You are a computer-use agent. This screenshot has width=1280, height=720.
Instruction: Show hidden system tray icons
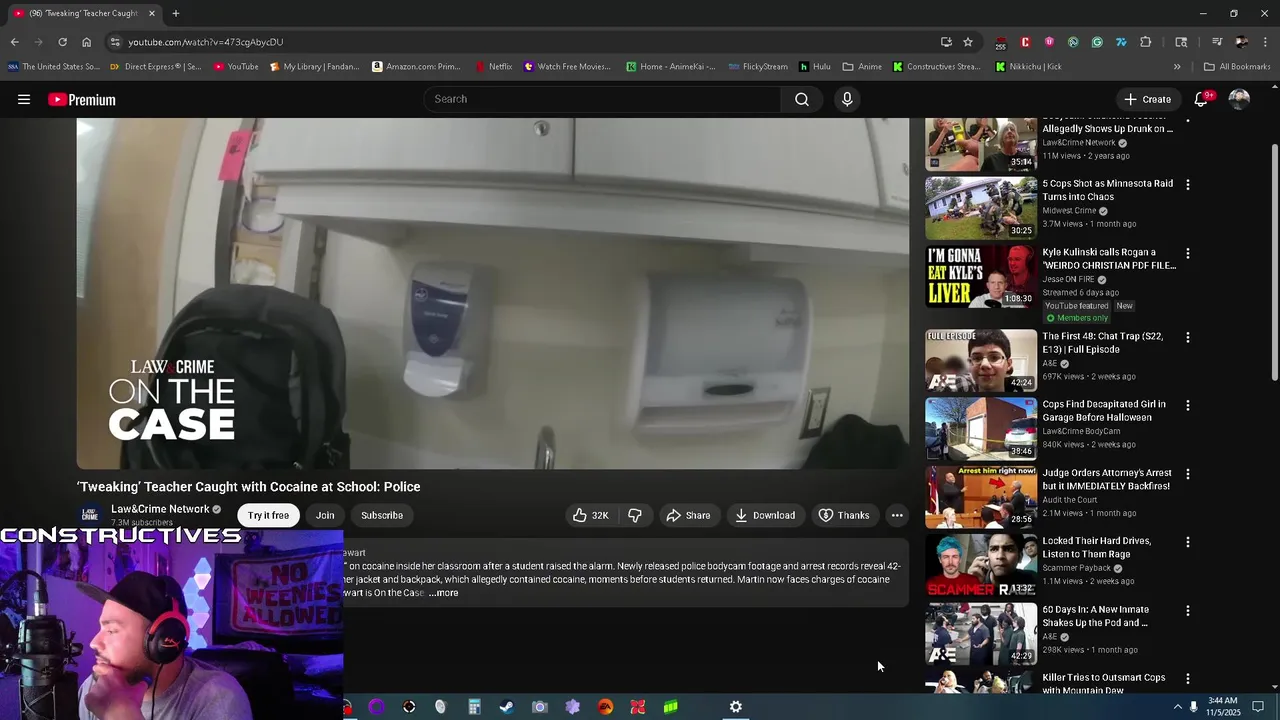(1177, 707)
